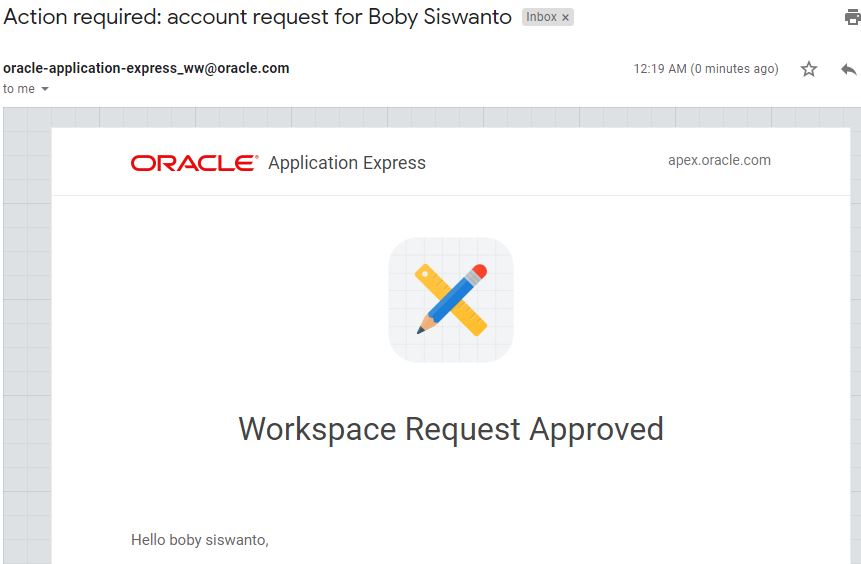Click the 'to me' recipient text
Screen dimensions: 861x564
[x=19, y=89]
